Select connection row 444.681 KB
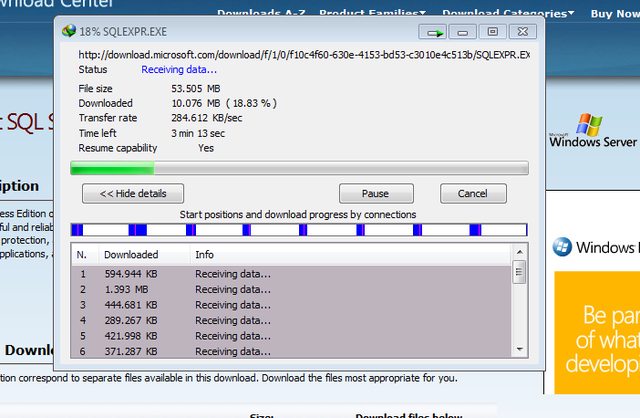Screen dimensions: 640x418 [x=291, y=305]
